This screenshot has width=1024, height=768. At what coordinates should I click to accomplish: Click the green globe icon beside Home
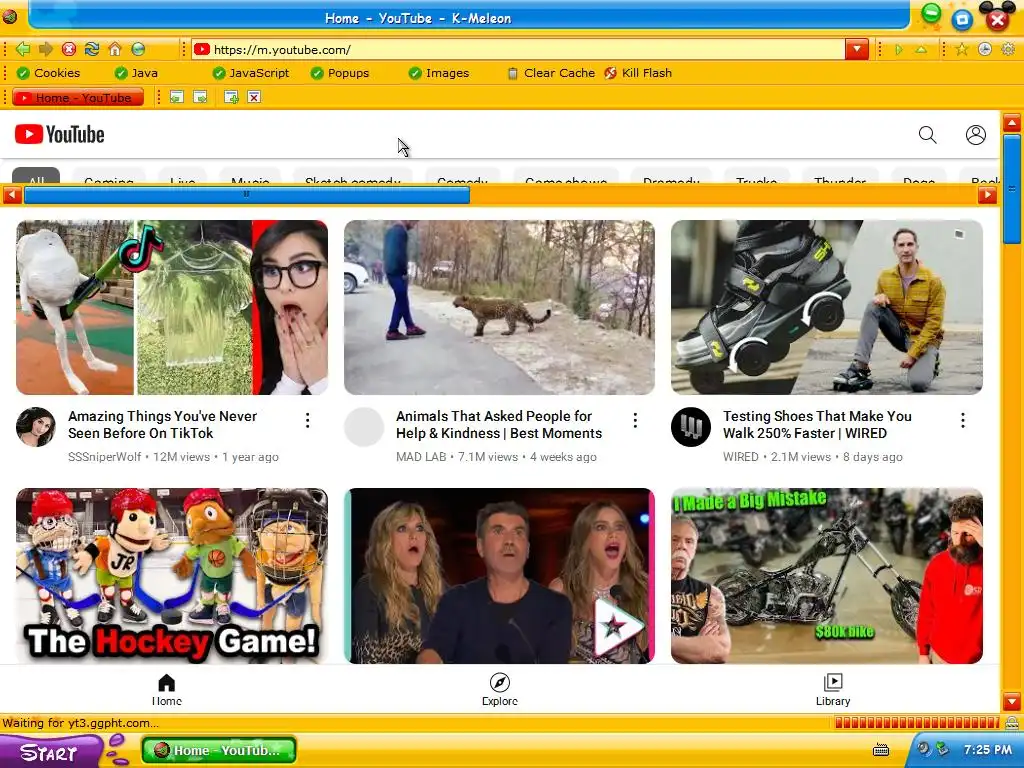point(138,49)
